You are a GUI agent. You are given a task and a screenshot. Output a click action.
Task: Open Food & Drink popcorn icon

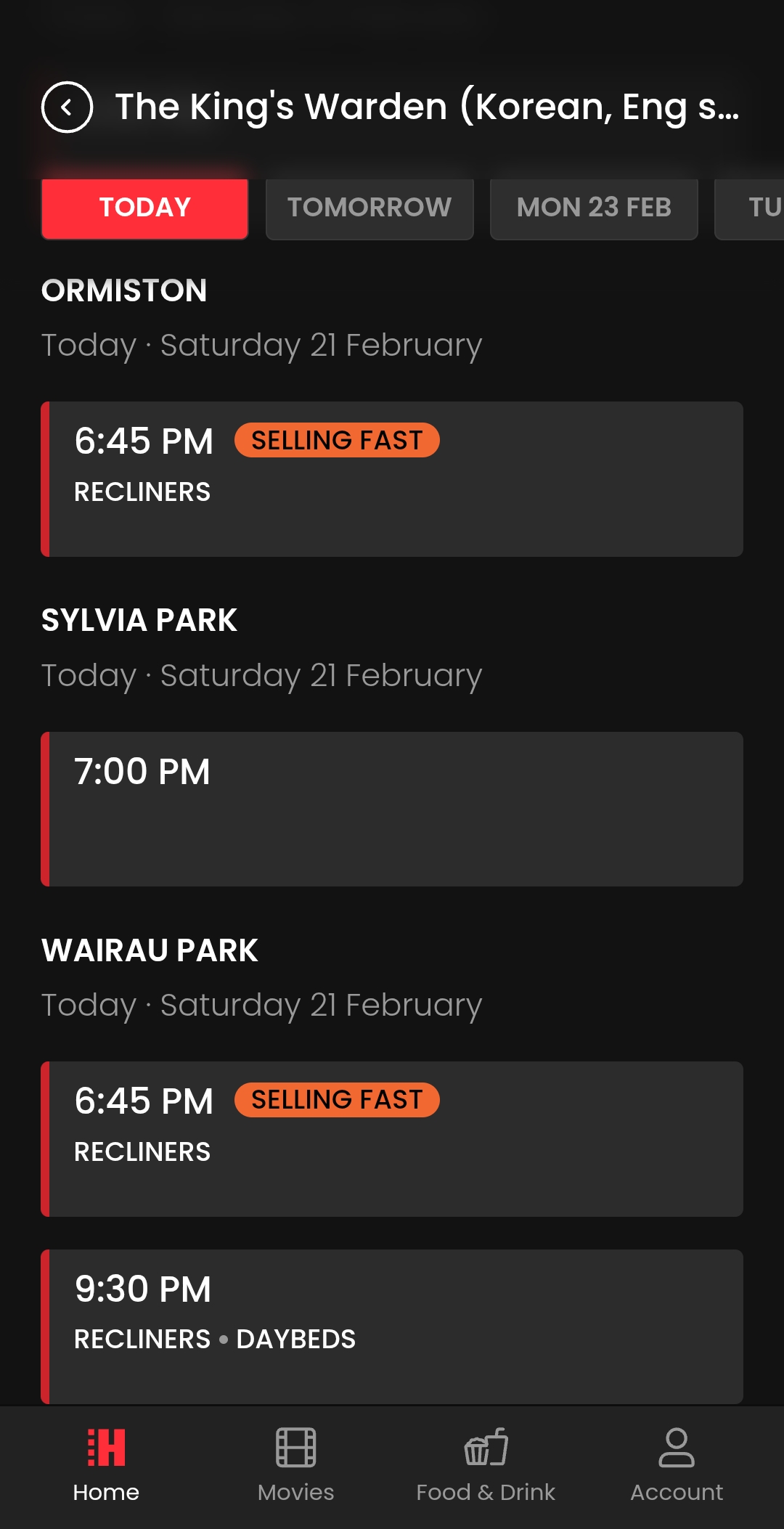(x=486, y=1448)
